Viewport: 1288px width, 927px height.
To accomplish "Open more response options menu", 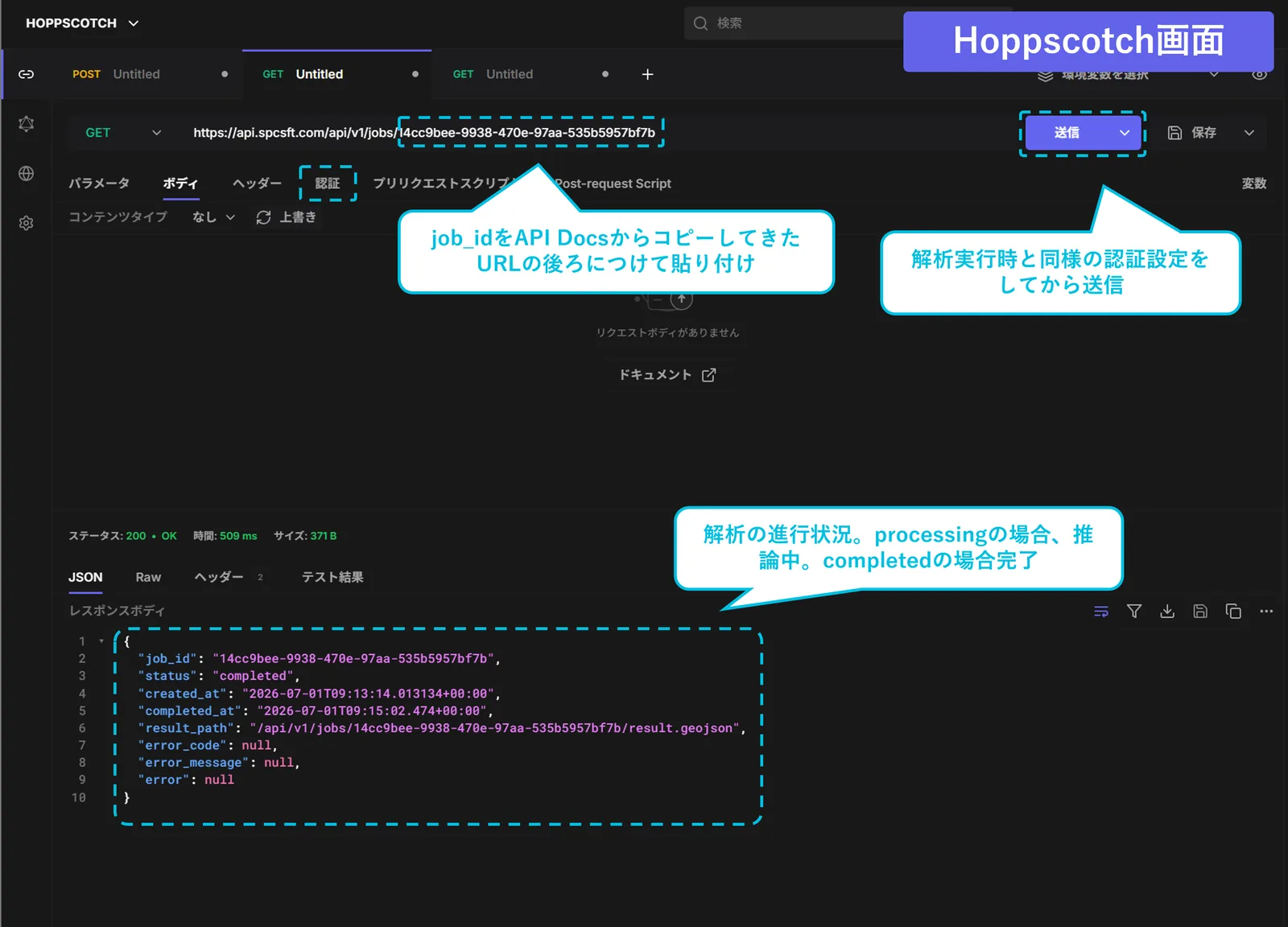I will coord(1266,612).
